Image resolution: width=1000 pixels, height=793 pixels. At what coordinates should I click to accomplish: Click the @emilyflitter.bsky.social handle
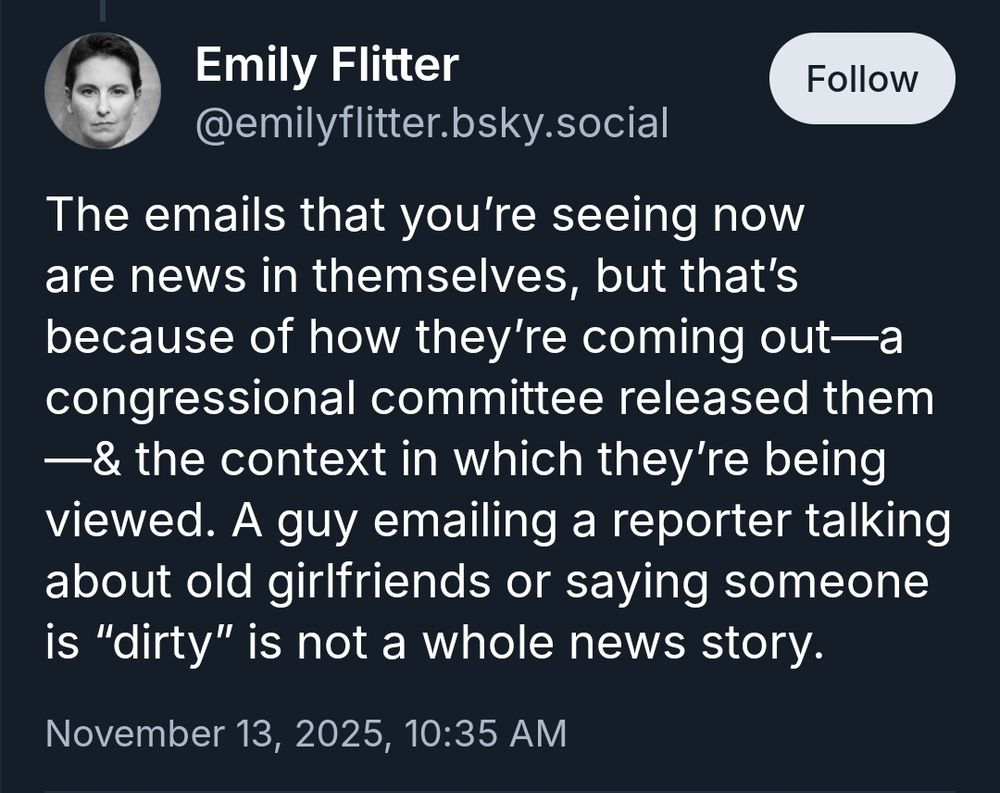[x=431, y=124]
